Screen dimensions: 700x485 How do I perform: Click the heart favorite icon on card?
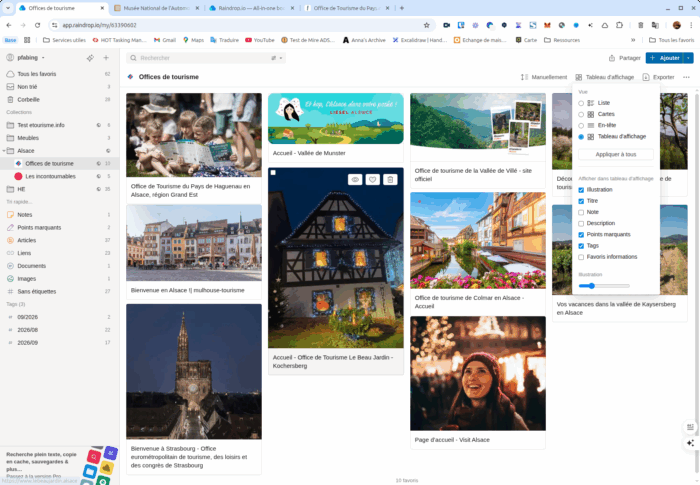point(372,179)
